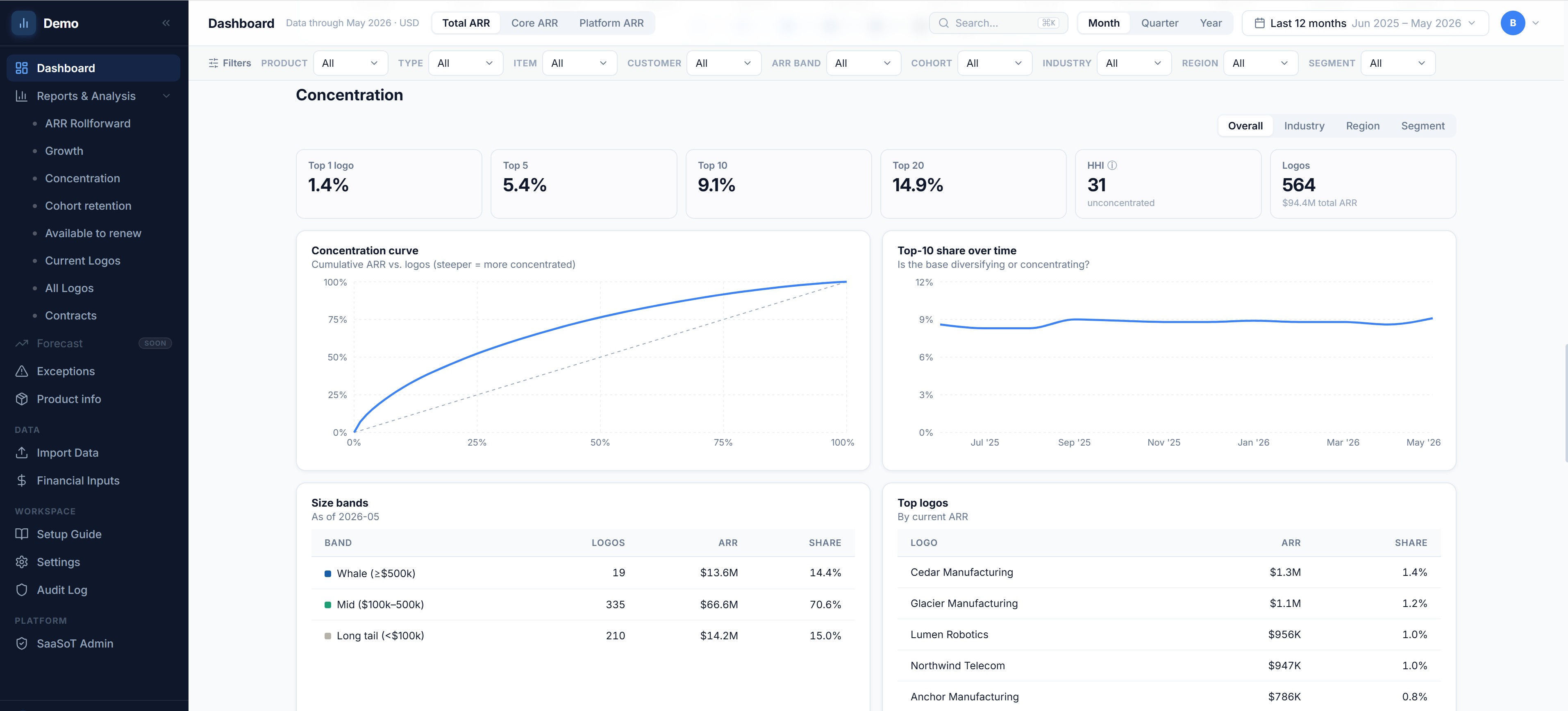
Task: Click the ⌘K shortcut badge in search
Action: [1049, 23]
